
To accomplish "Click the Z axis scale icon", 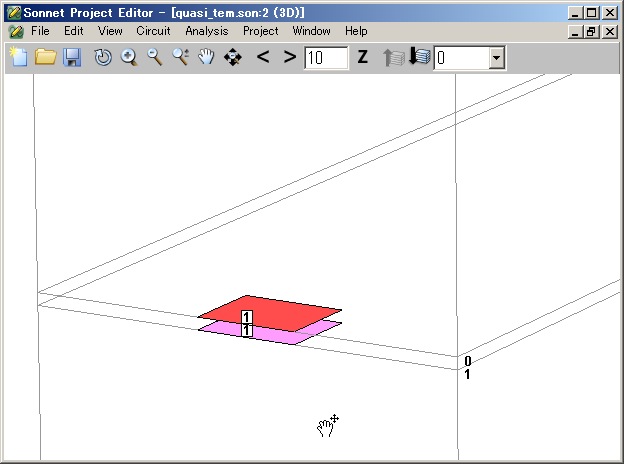I will (363, 57).
